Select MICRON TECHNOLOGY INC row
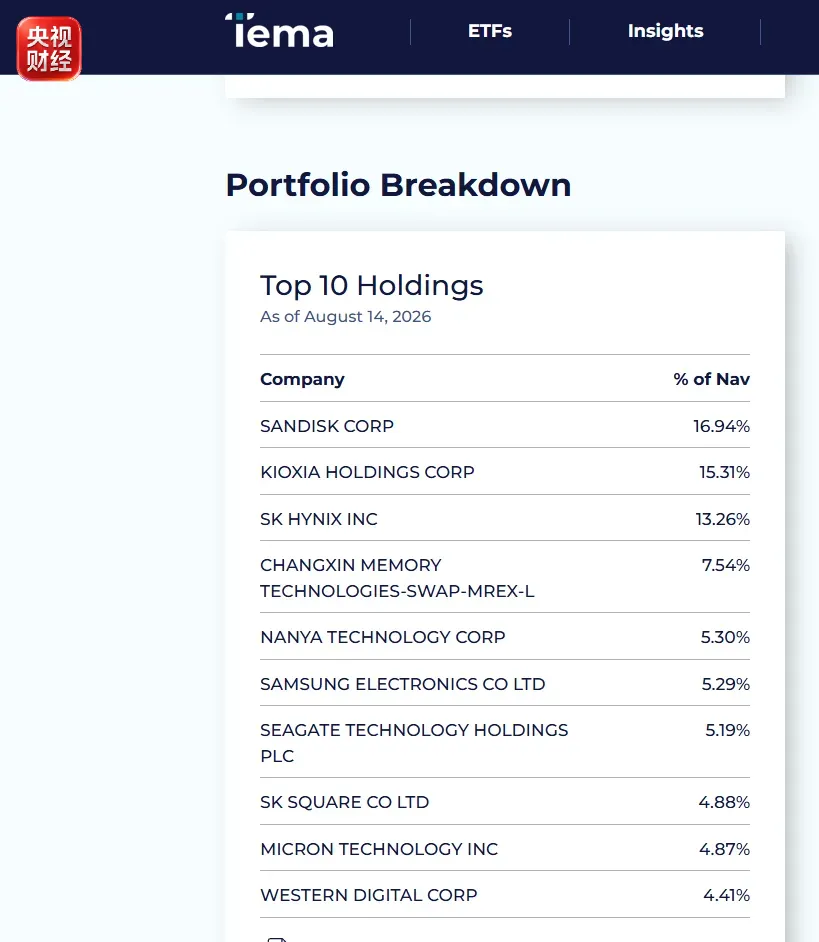This screenshot has height=942, width=819. pyautogui.click(x=505, y=848)
